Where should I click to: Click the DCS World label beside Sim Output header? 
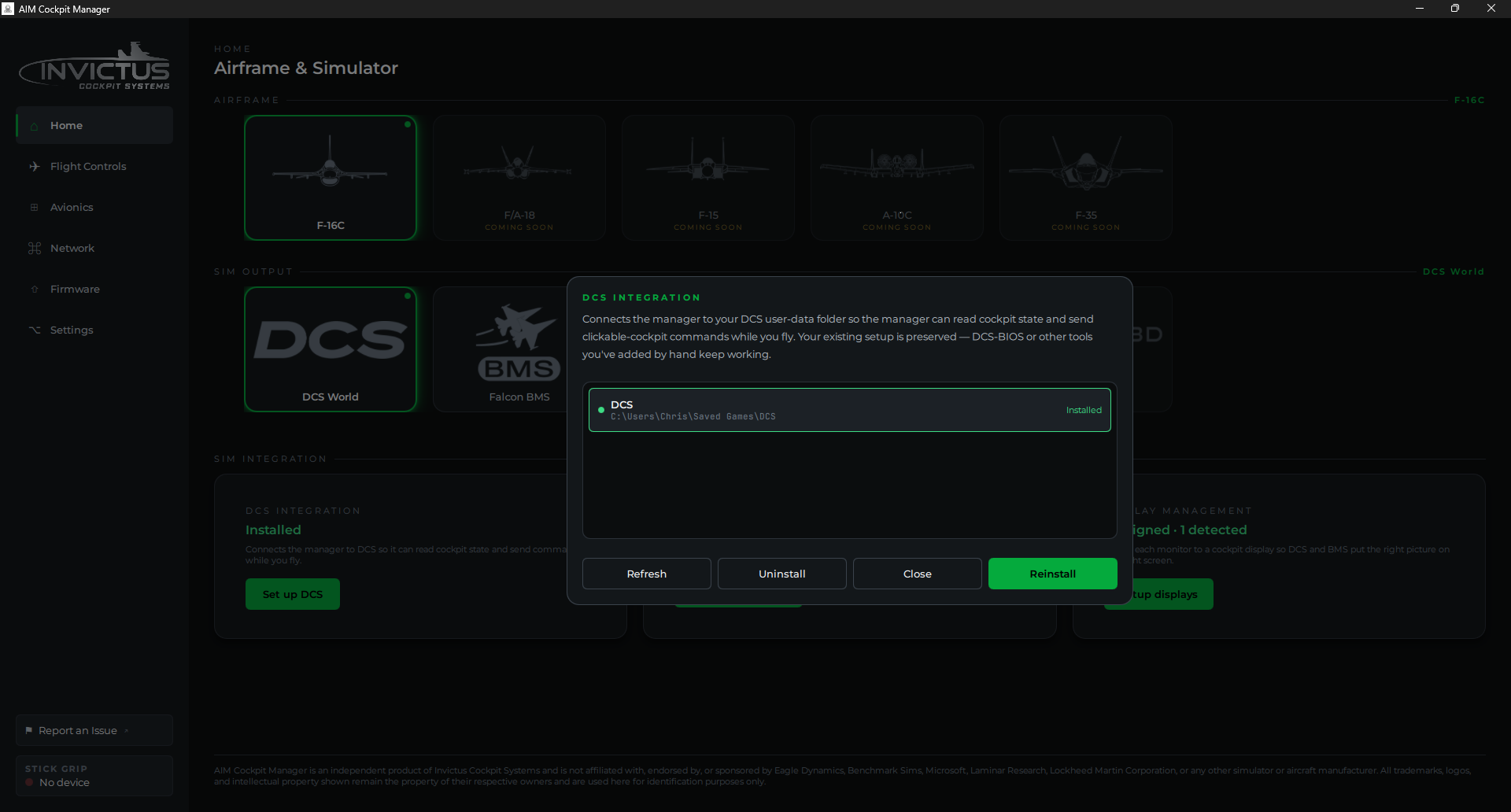click(x=1454, y=271)
